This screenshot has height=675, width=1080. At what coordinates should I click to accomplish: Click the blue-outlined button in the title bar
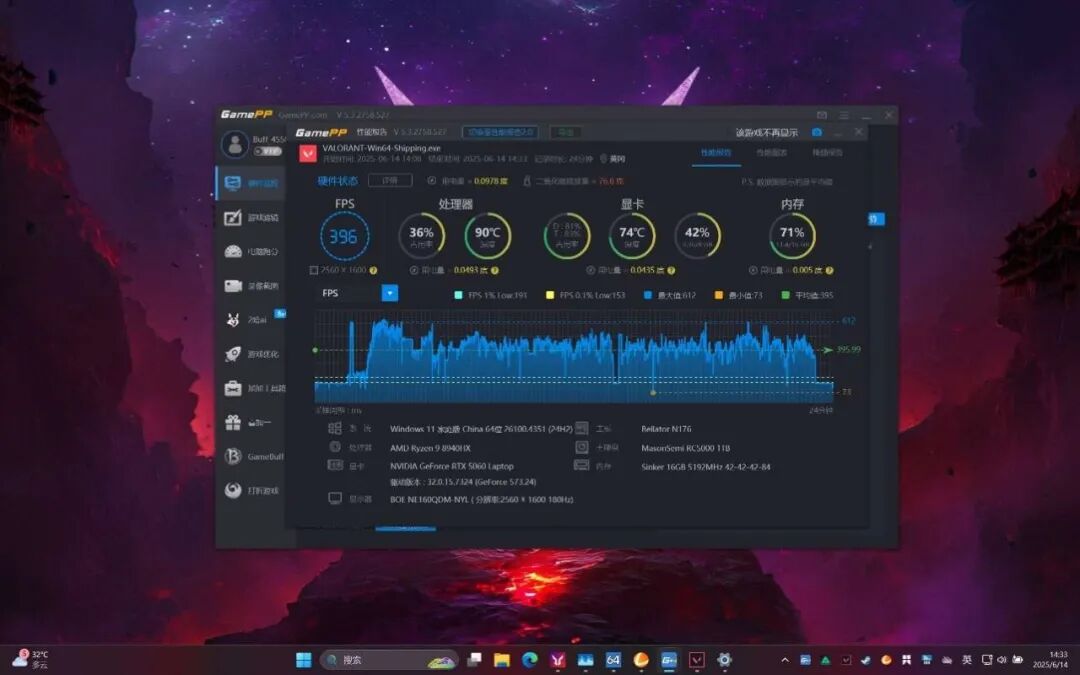(x=499, y=132)
